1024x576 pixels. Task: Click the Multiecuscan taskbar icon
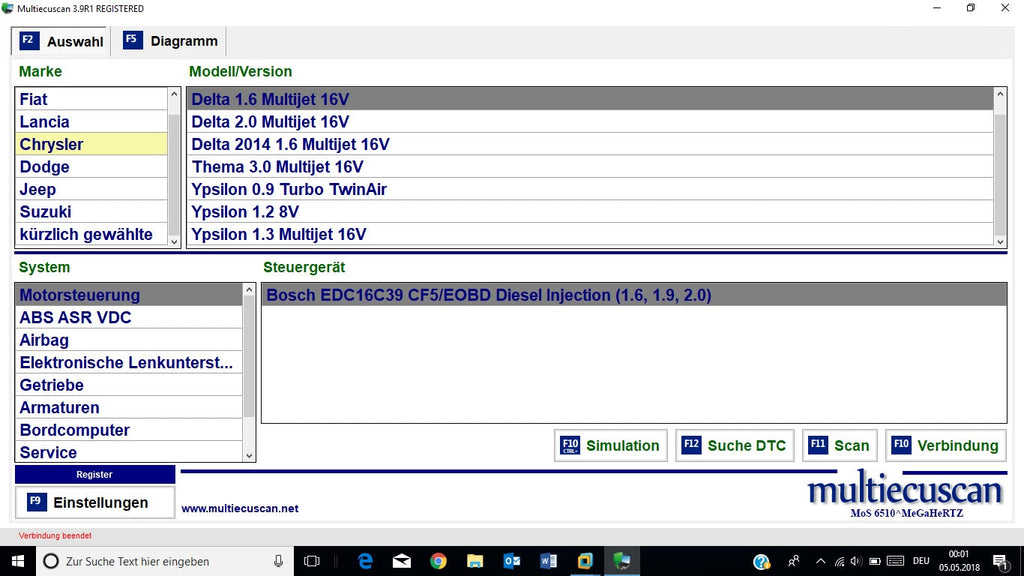click(622, 561)
